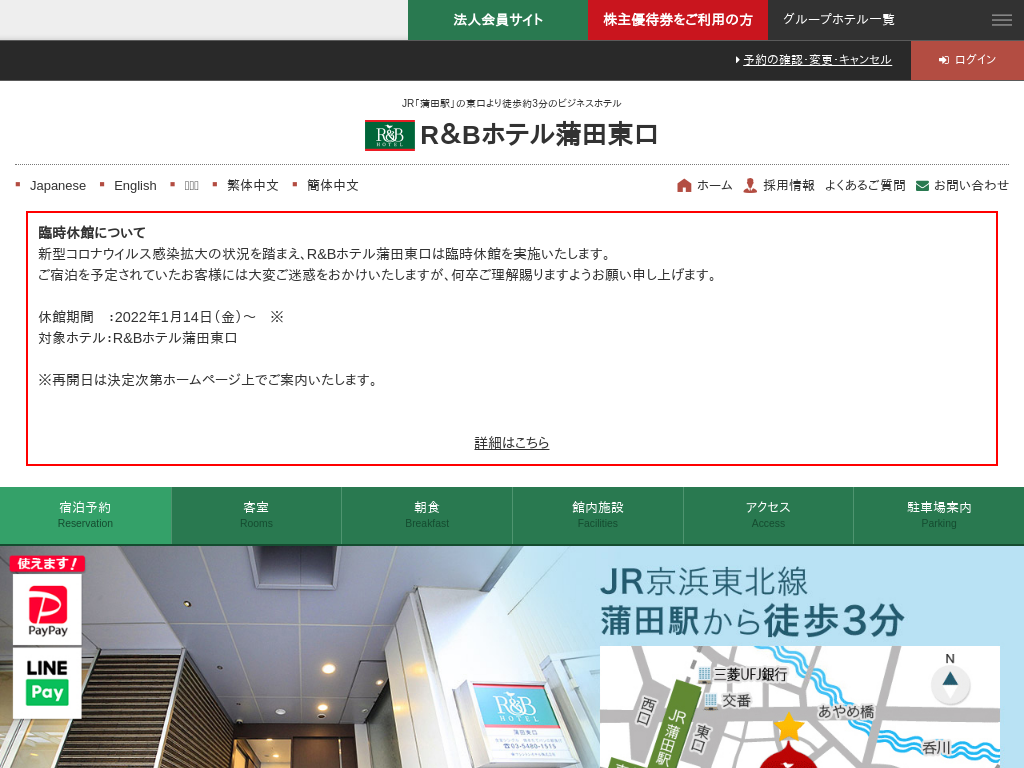This screenshot has height=768, width=1024.
Task: Open お問い合わせ link
Action: click(971, 185)
